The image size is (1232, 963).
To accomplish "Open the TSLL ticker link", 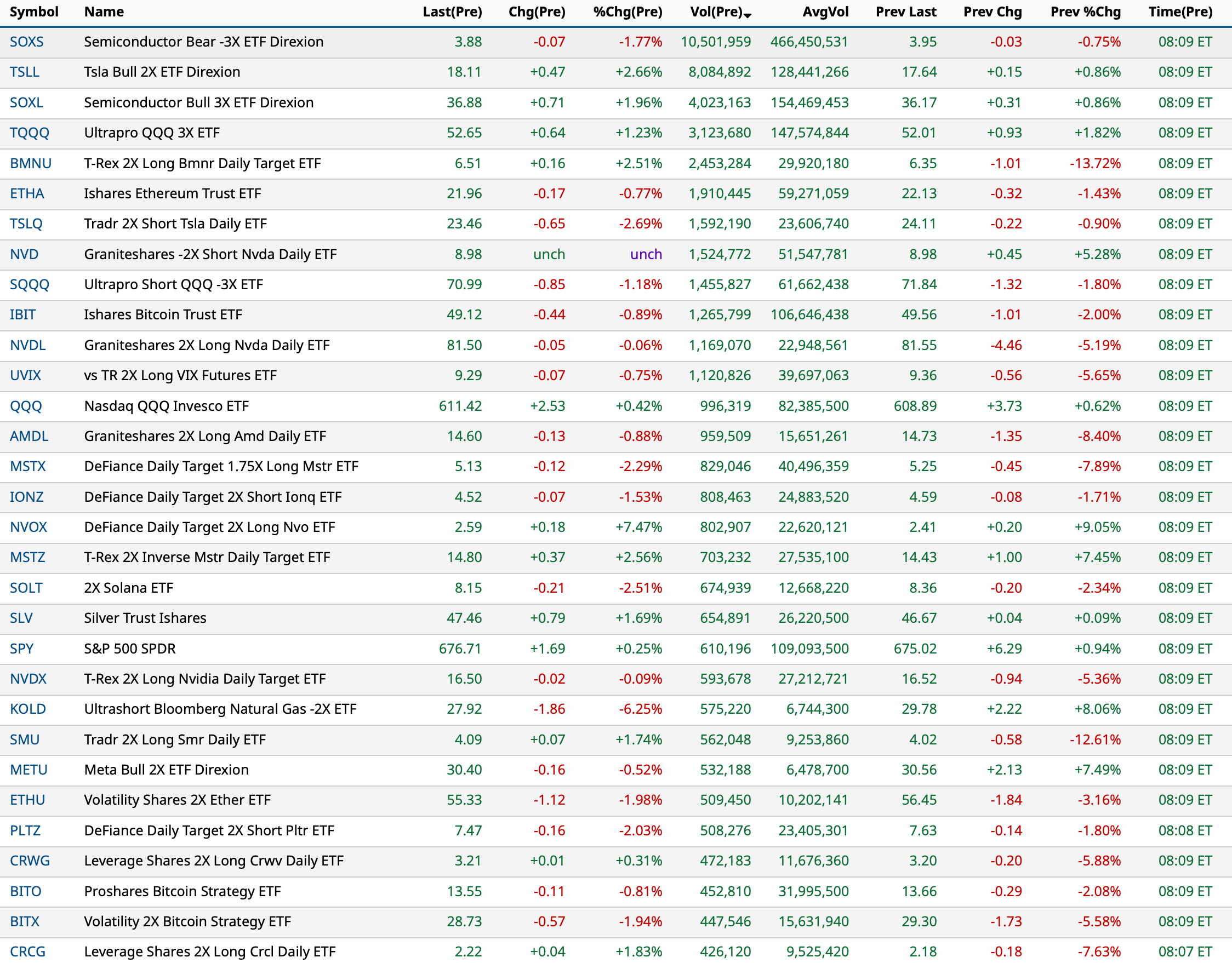I will (24, 72).
